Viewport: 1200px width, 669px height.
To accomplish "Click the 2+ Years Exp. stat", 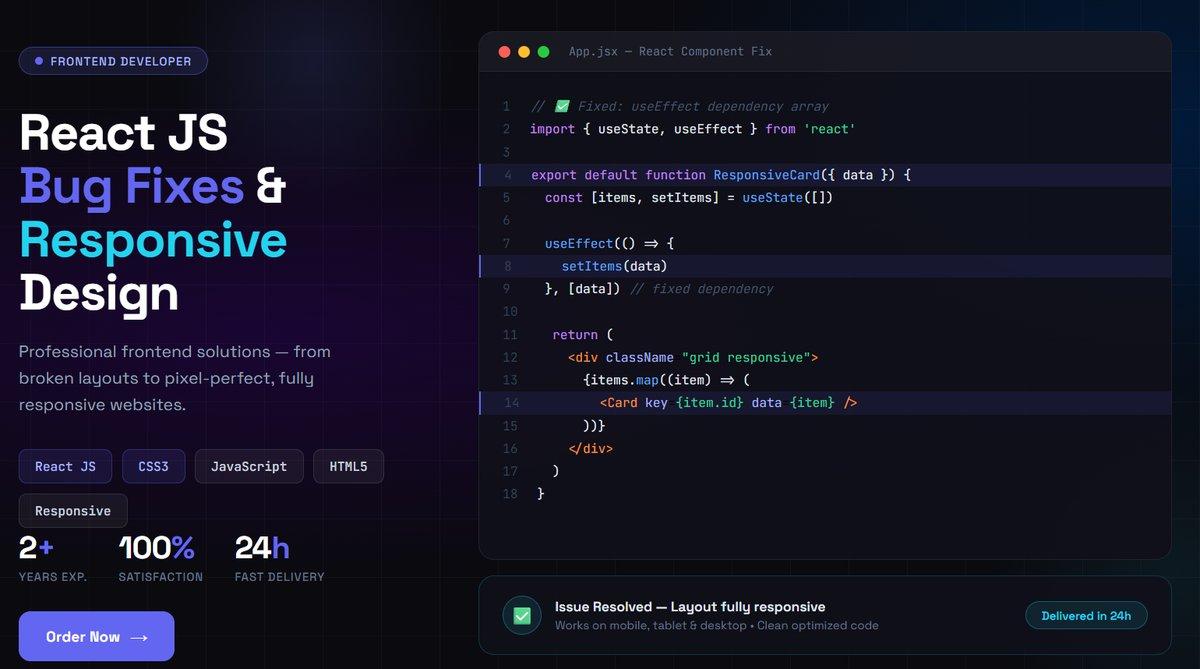I will (53, 558).
